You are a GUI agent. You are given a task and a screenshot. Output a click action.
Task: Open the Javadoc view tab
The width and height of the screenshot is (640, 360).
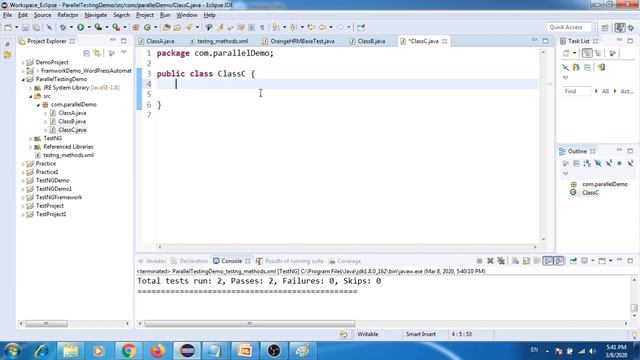coord(152,261)
